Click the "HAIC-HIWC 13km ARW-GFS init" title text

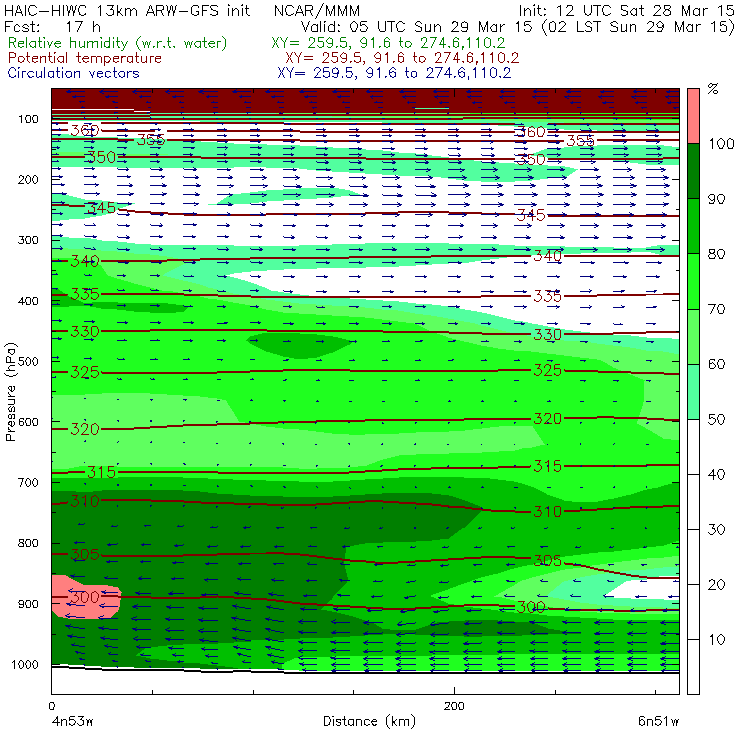point(126,10)
